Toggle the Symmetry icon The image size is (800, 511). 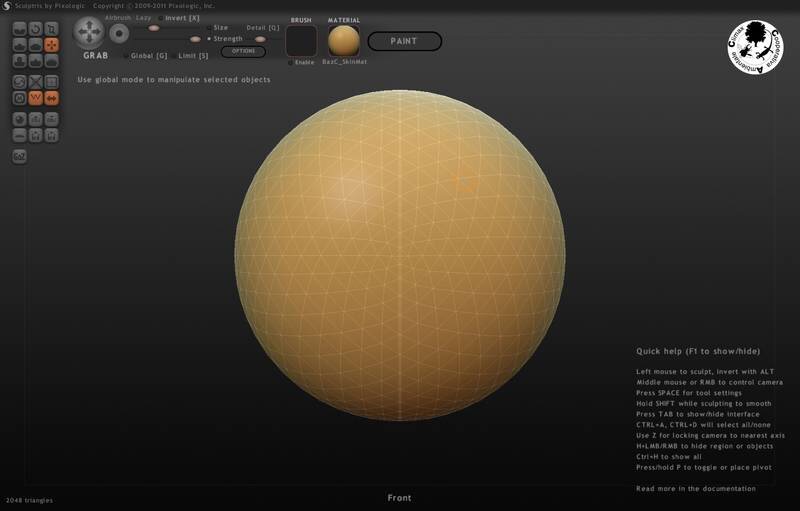(52, 98)
